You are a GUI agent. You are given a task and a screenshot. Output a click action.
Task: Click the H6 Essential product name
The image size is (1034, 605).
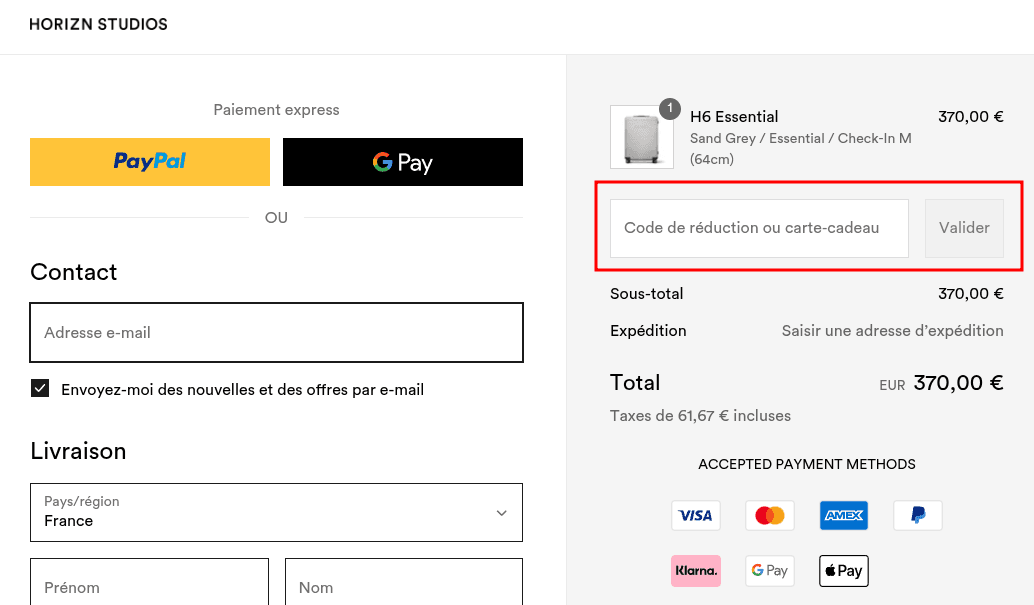coord(734,117)
